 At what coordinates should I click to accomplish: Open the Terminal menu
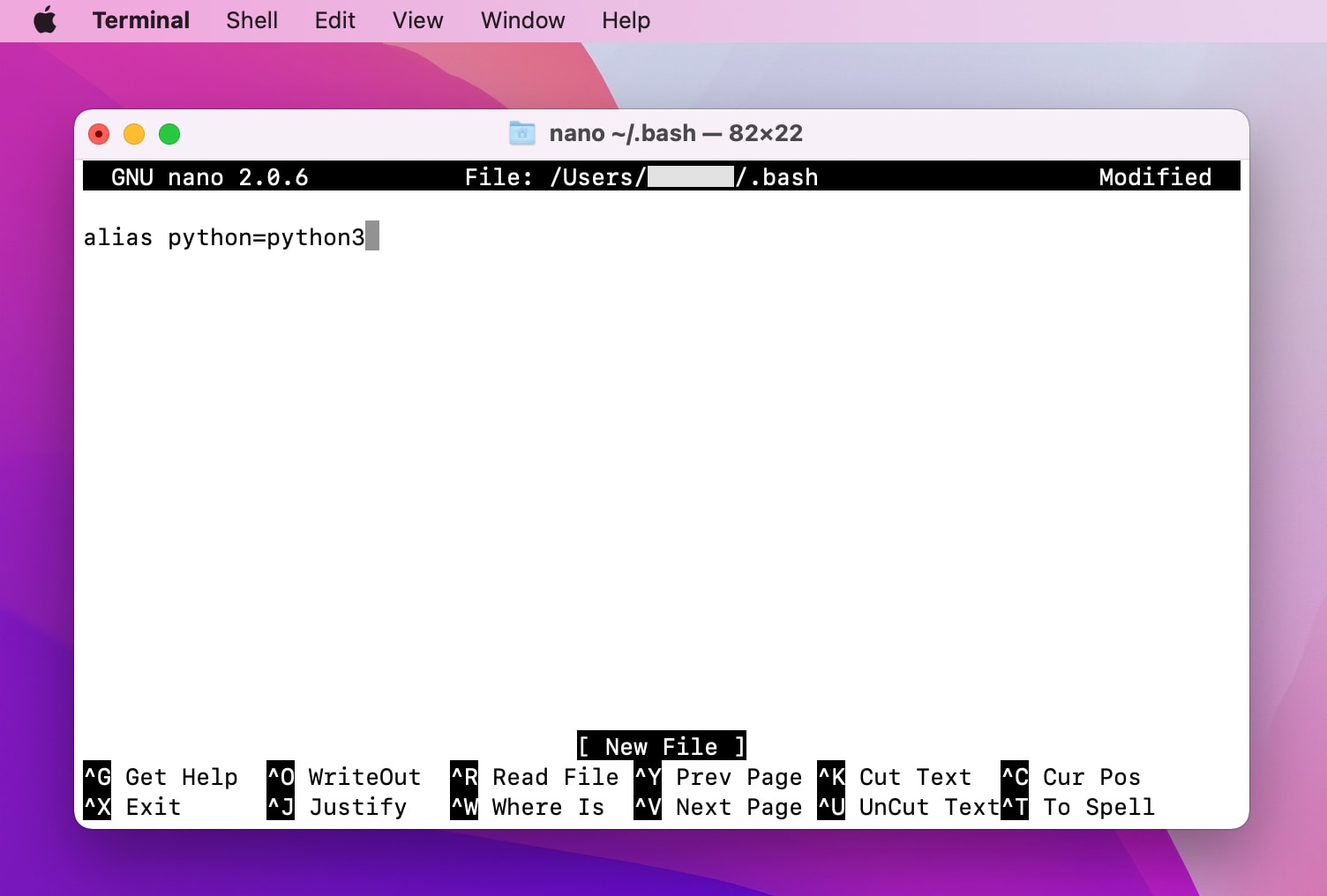[140, 19]
